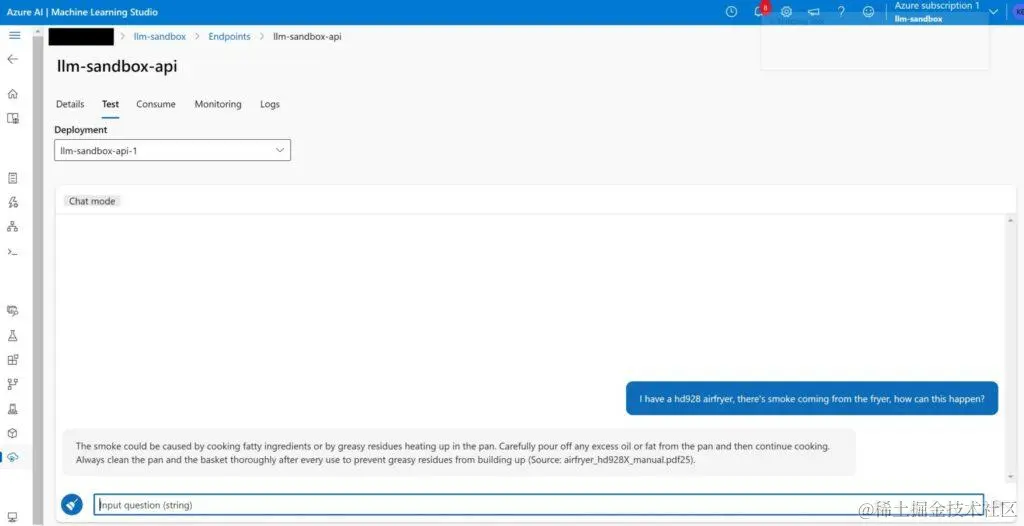Screen dimensions: 1024x526
Task: Open Components squares icon in sidebar
Action: 12,359
